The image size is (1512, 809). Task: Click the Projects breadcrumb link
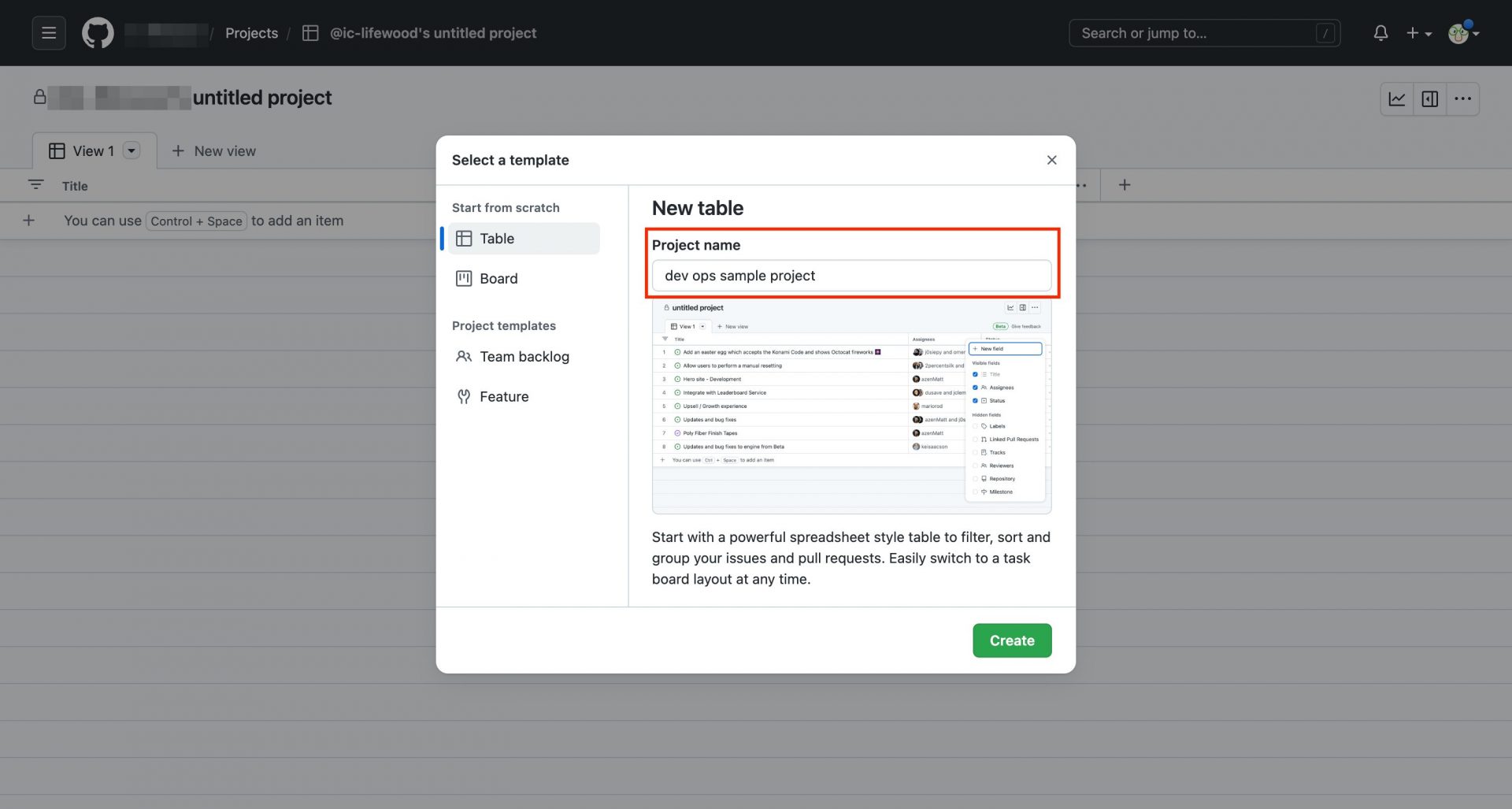tap(251, 33)
